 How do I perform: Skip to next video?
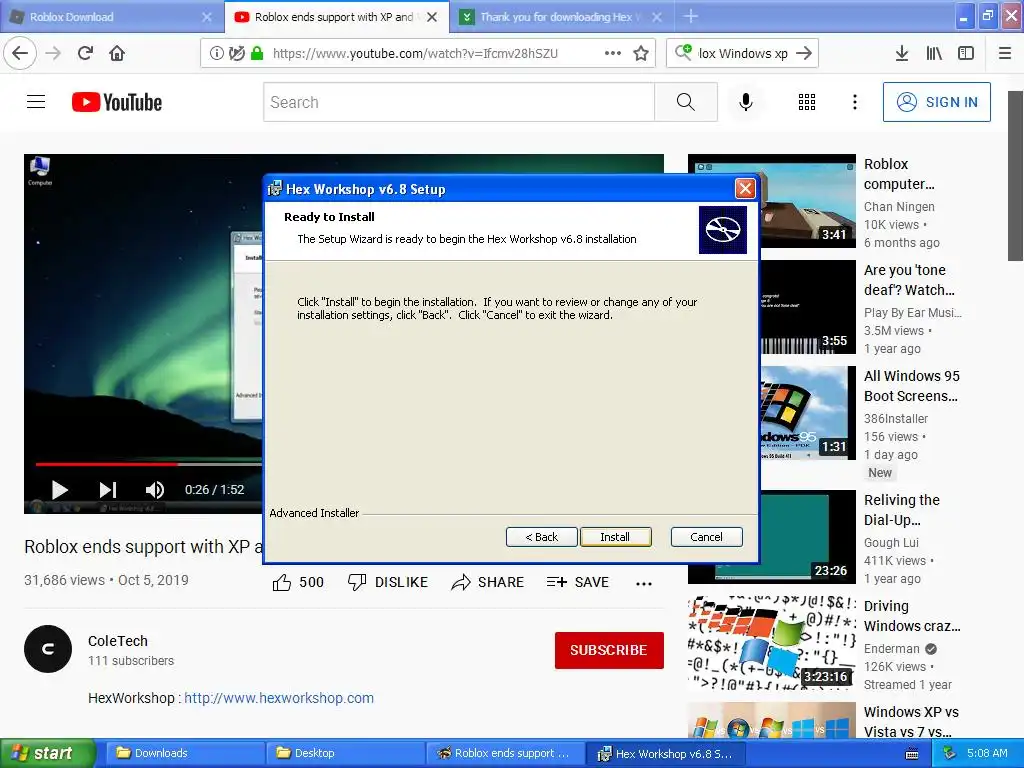click(x=108, y=490)
